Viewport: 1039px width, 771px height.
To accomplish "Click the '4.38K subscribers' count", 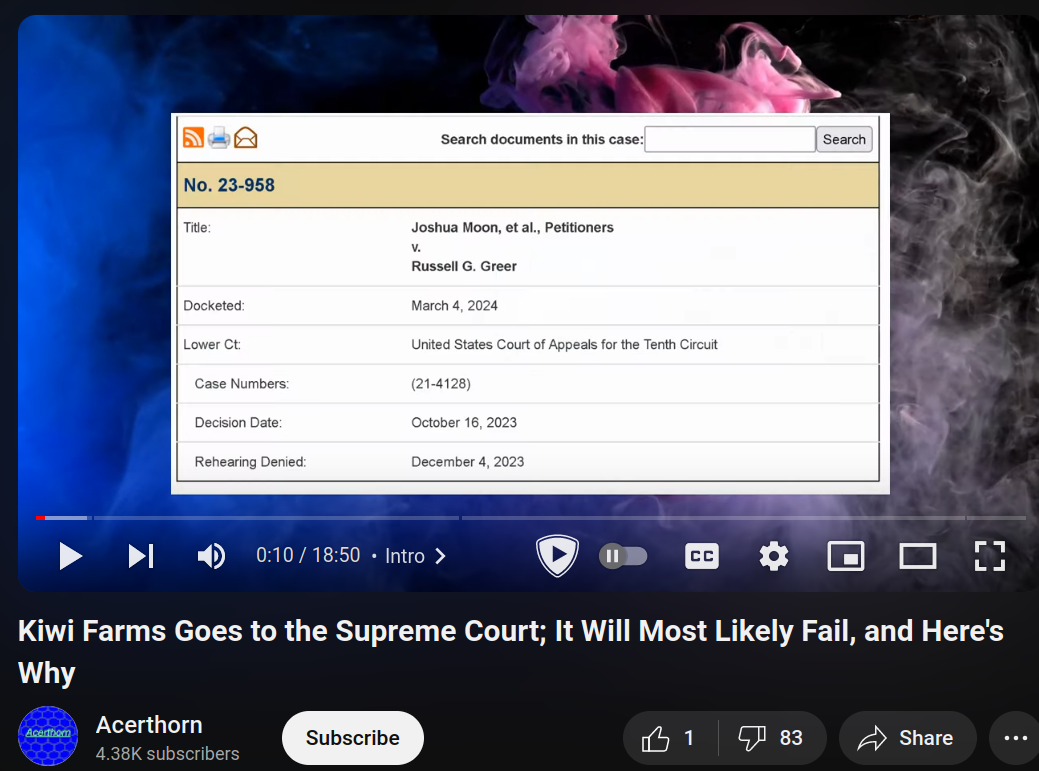I will (168, 754).
